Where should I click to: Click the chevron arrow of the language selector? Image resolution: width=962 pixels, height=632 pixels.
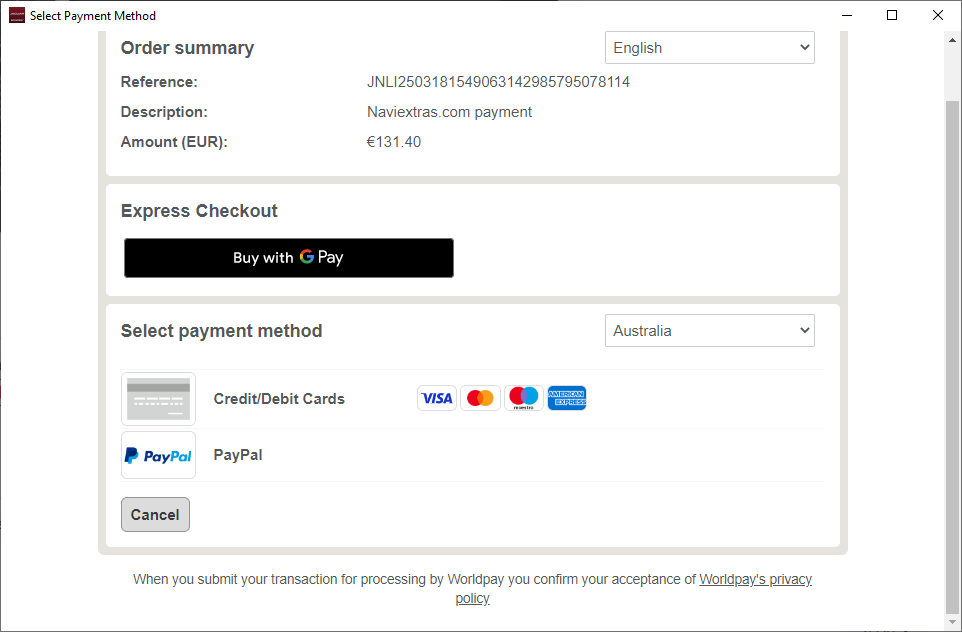tap(804, 47)
